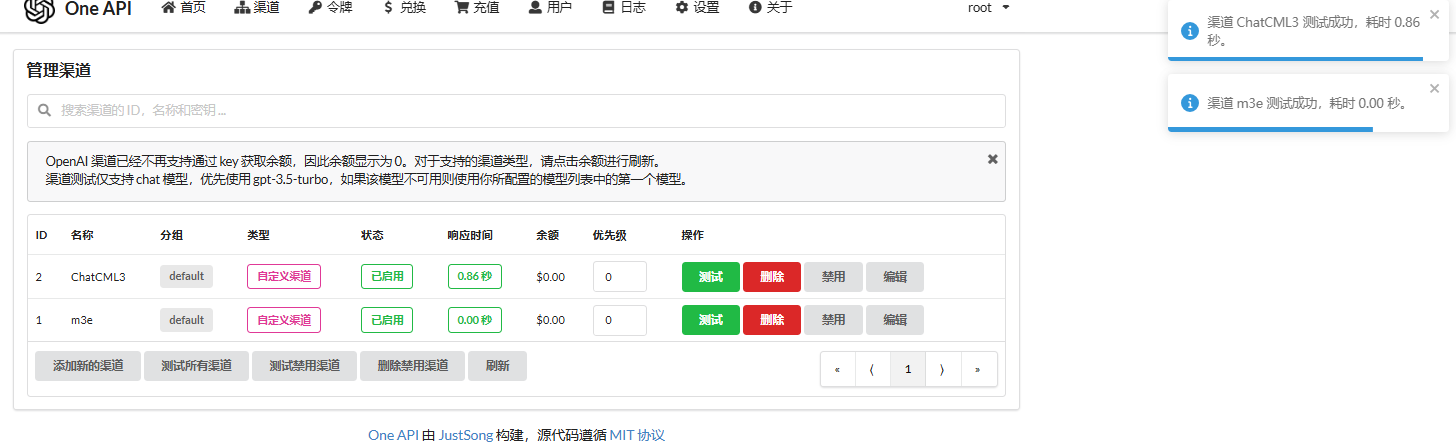Disable the m3e channel
The width and height of the screenshot is (1456, 442).
[833, 320]
